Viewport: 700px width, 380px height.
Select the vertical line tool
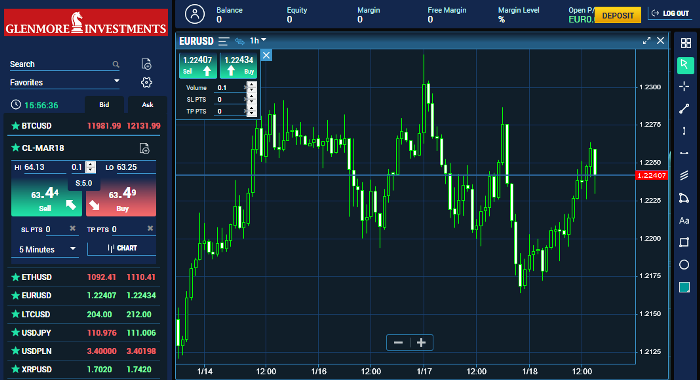[x=684, y=131]
